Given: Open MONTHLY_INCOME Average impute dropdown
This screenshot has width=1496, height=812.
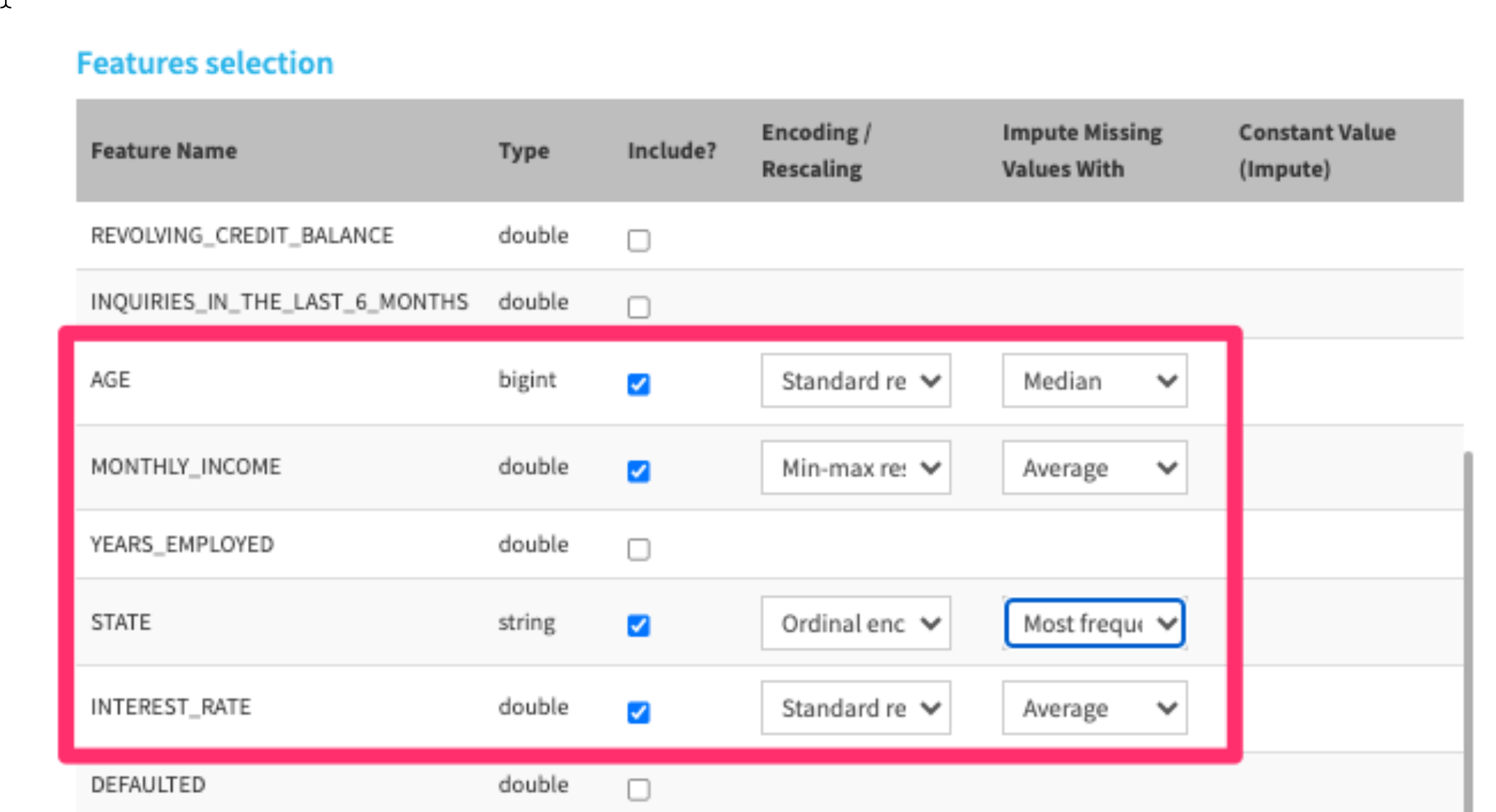Looking at the screenshot, I should click(x=1094, y=467).
